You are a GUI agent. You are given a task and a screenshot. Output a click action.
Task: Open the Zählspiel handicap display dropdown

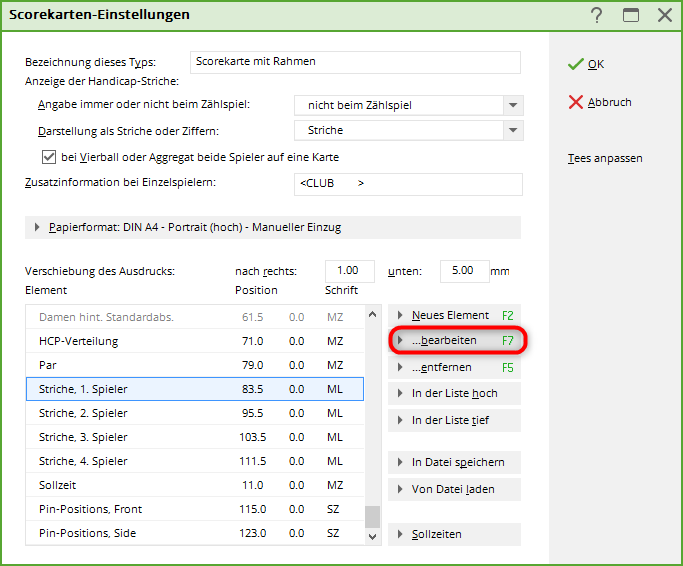(x=513, y=105)
